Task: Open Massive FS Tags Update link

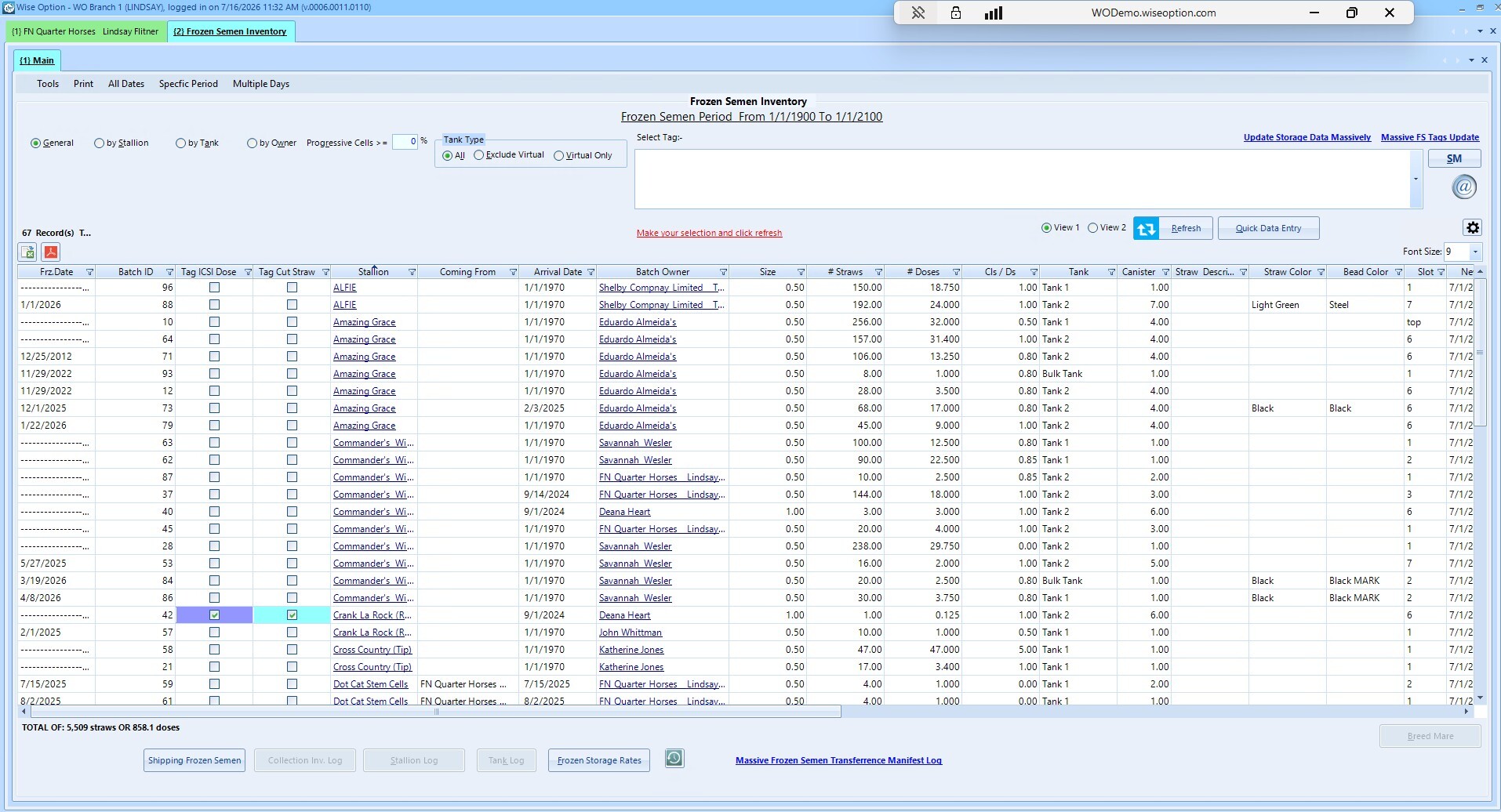Action: [1430, 137]
